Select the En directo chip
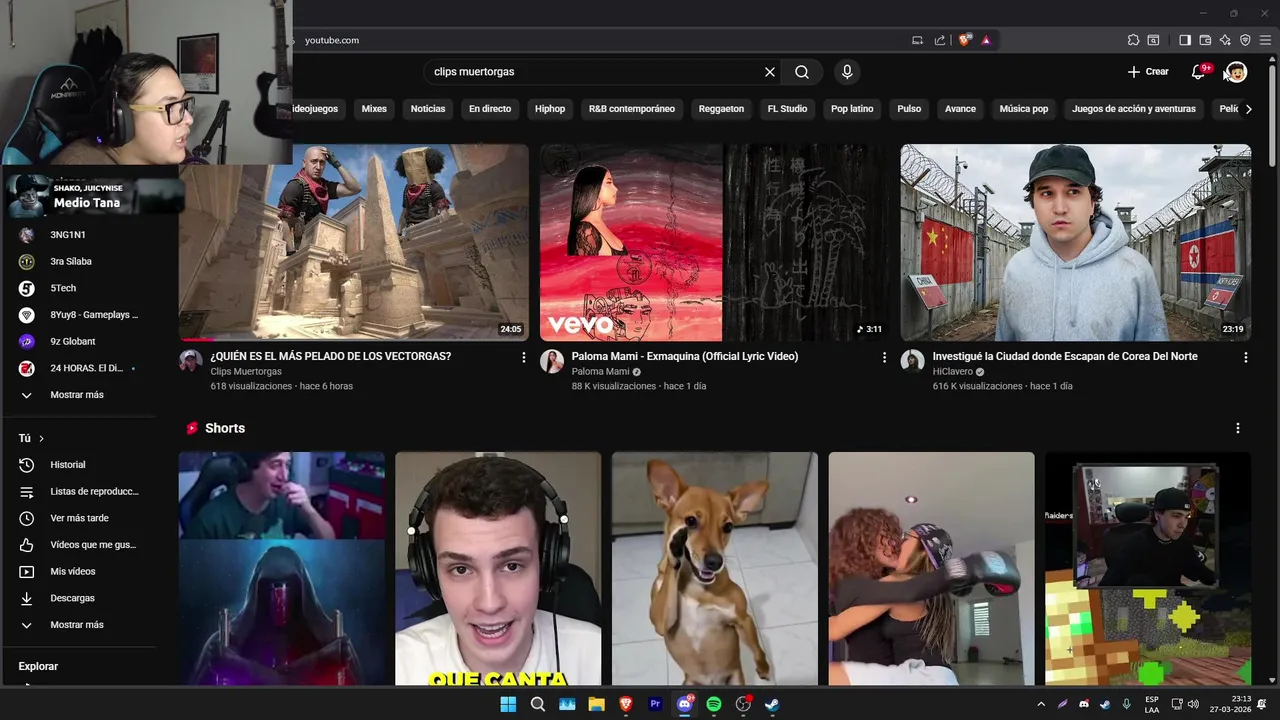1280x720 pixels. pos(490,109)
